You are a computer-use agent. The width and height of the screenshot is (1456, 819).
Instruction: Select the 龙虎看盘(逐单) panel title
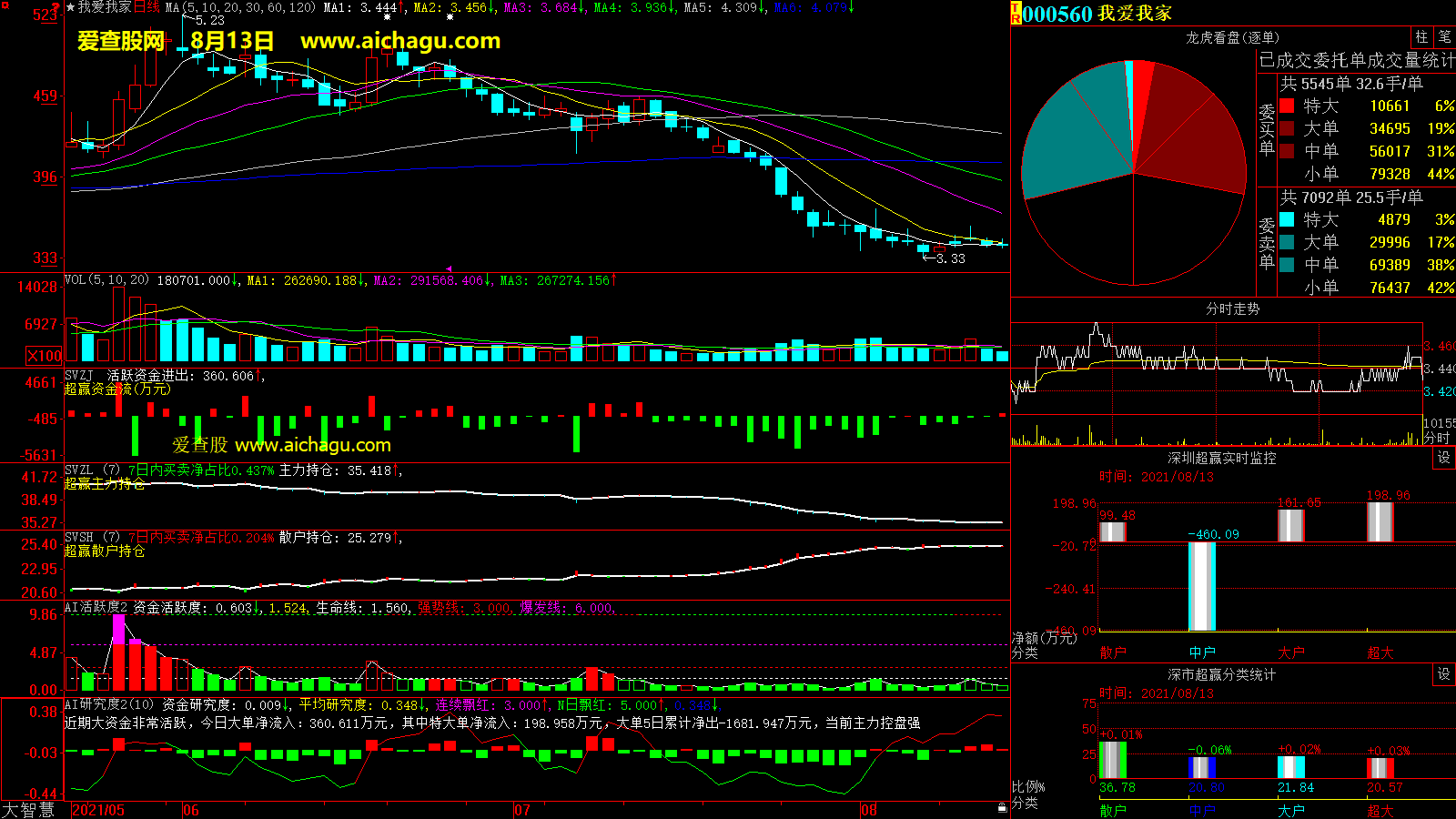1232,37
